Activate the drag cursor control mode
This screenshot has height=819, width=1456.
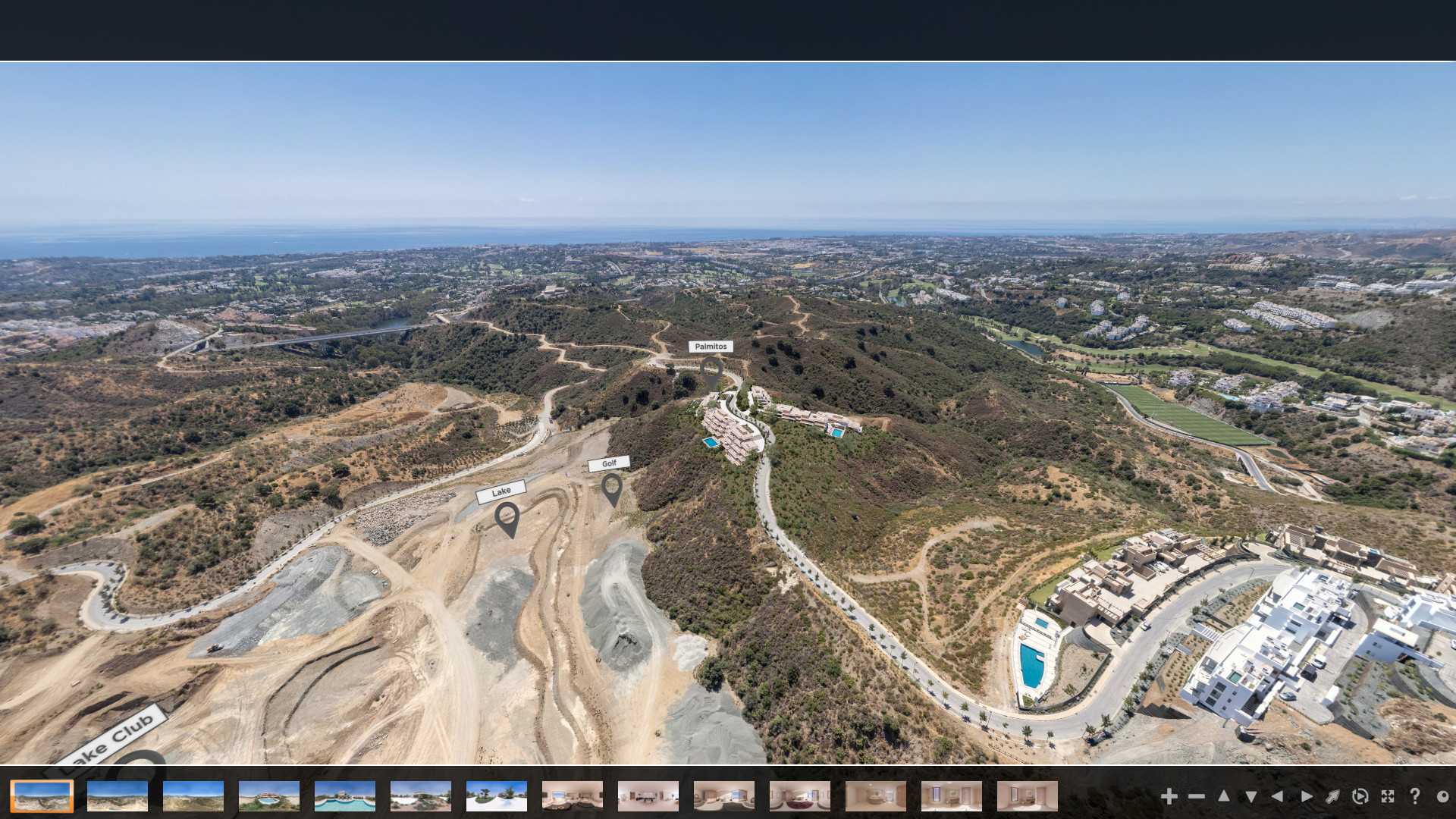pos(1334,796)
